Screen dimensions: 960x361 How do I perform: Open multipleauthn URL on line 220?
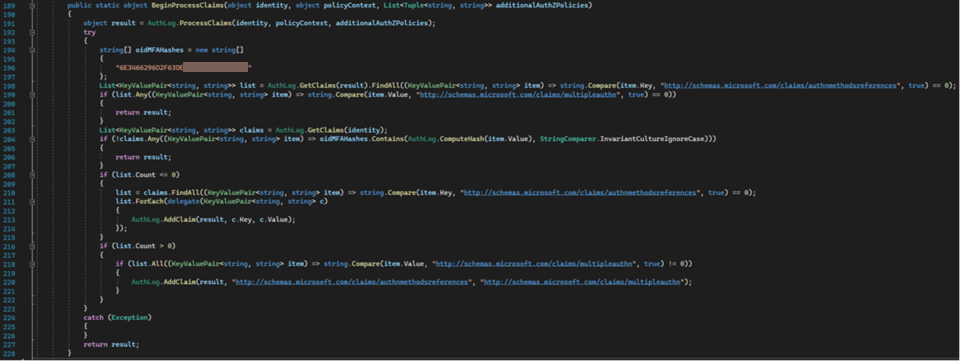(583, 281)
